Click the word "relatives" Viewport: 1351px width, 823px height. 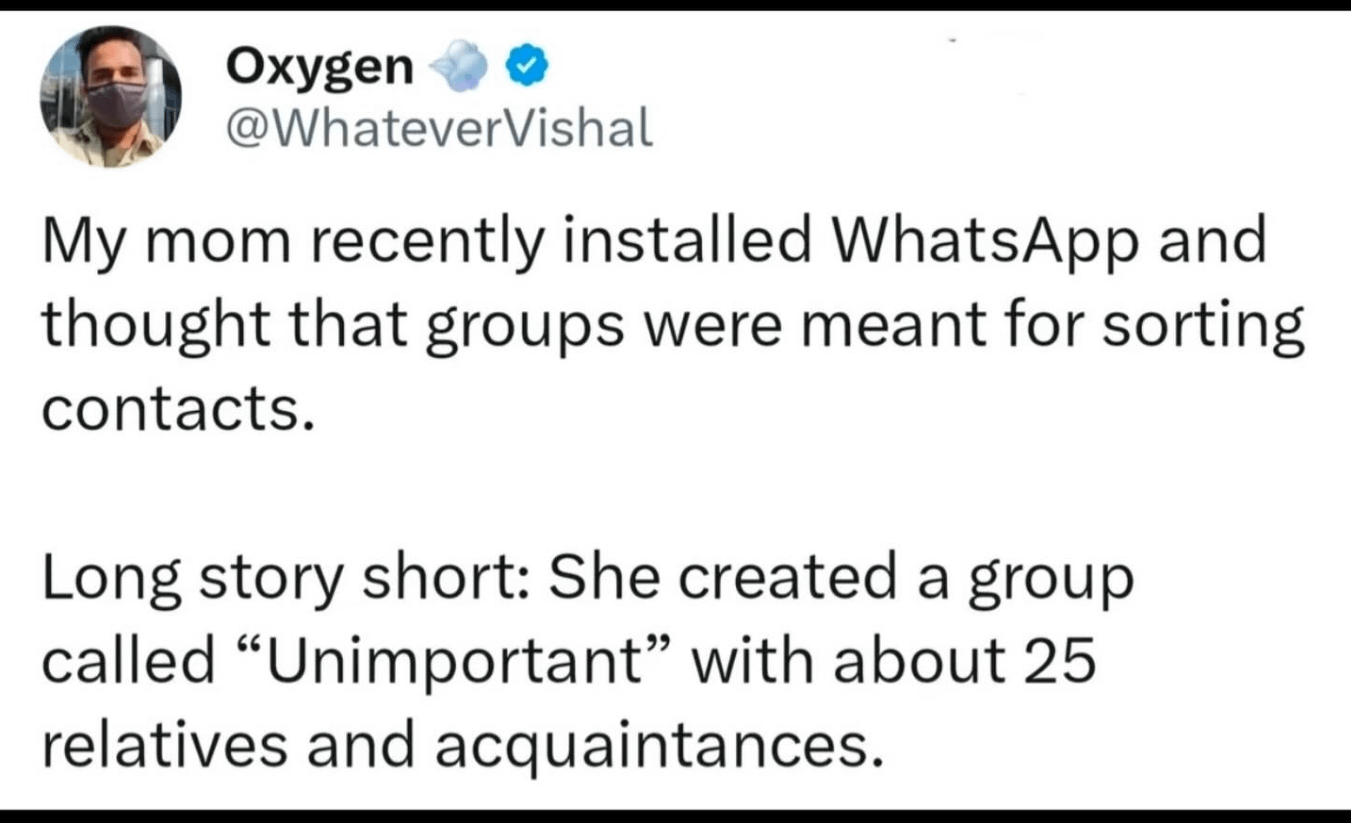tap(167, 745)
